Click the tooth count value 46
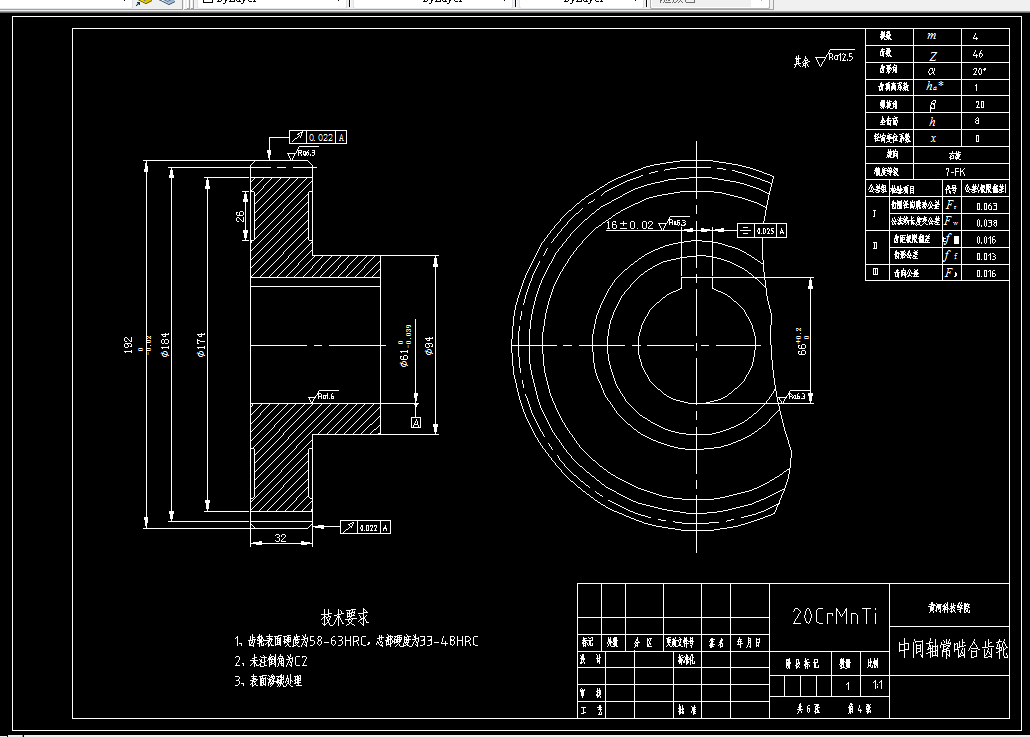This screenshot has height=737, width=1030. click(978, 55)
